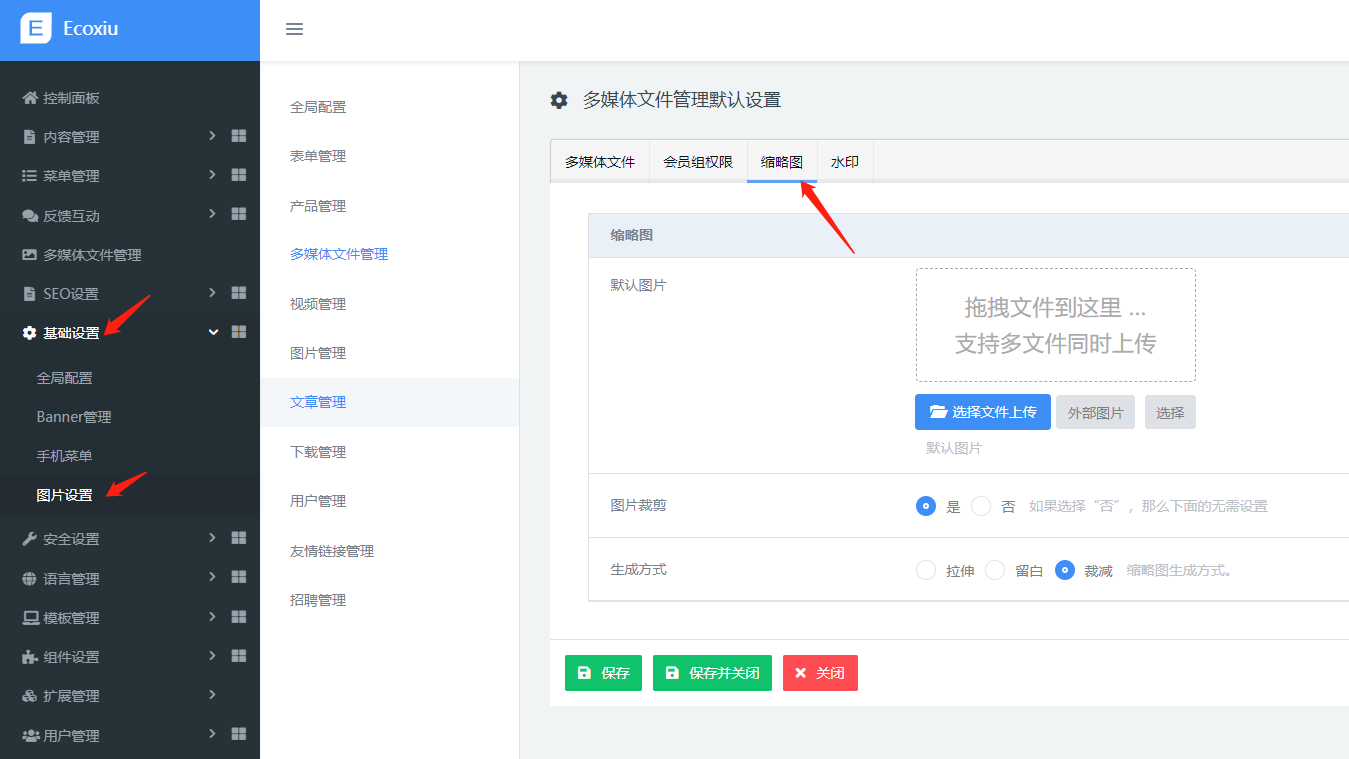The height and width of the screenshot is (759, 1349).
Task: Expand the 语言管理 submenu arrow
Action: (x=212, y=577)
